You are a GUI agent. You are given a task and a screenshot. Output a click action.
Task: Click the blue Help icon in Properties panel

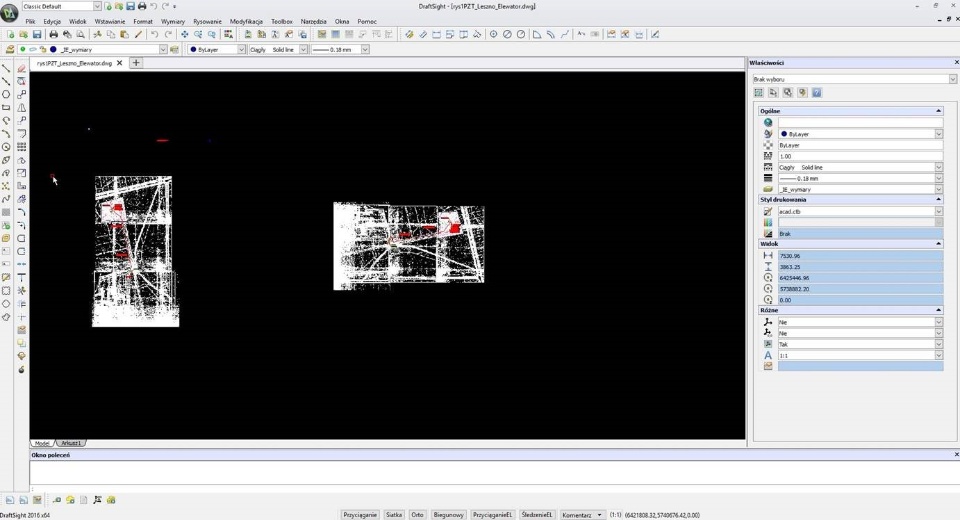click(816, 92)
